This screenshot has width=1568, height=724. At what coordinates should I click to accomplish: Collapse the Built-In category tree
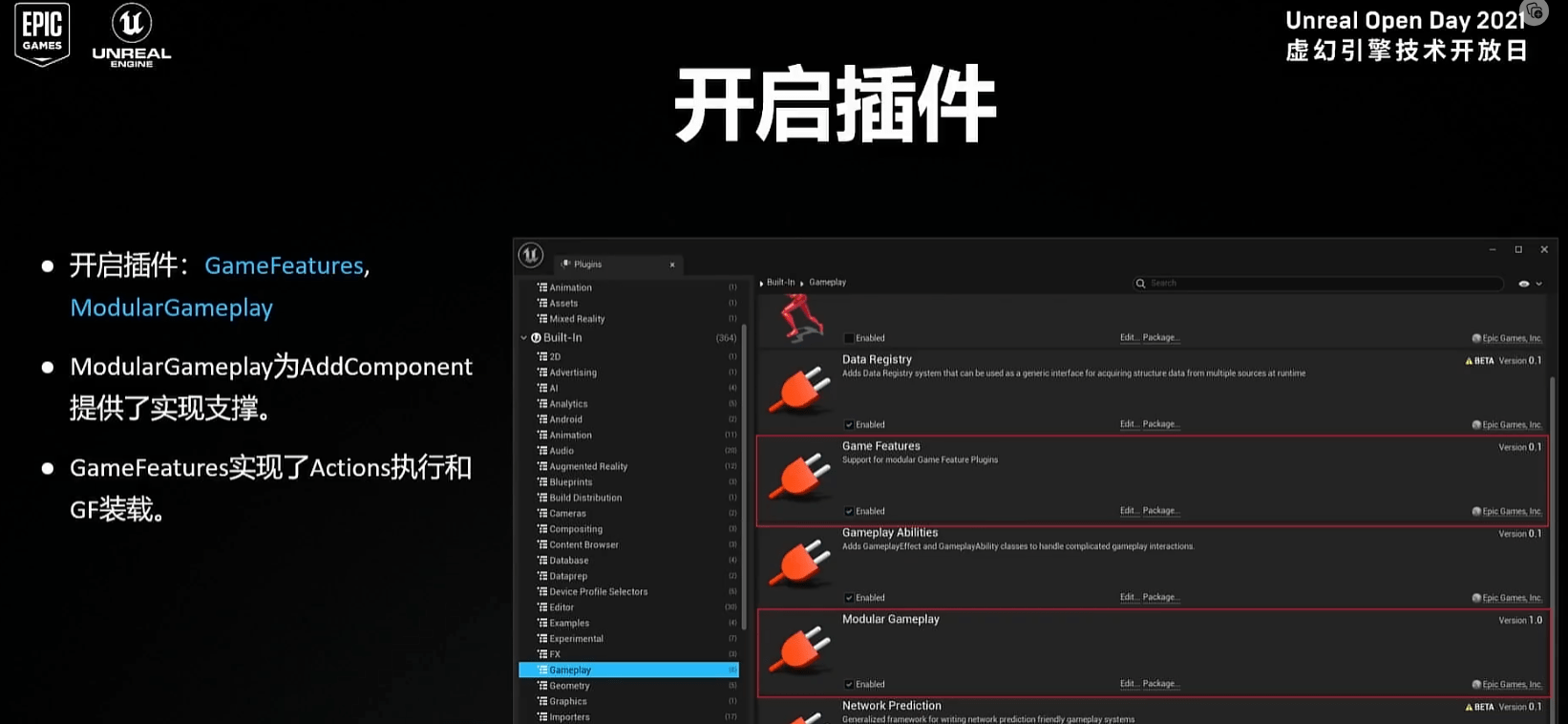click(524, 338)
